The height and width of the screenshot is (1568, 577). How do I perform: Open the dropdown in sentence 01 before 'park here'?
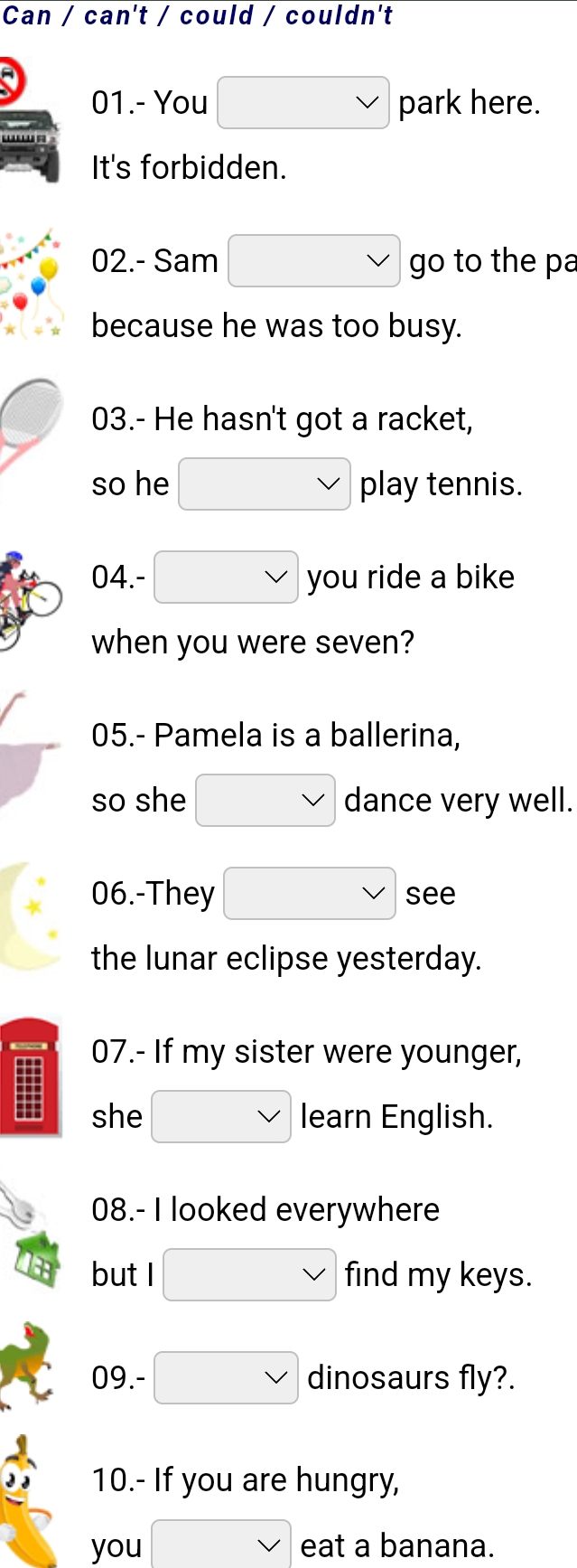tap(303, 103)
